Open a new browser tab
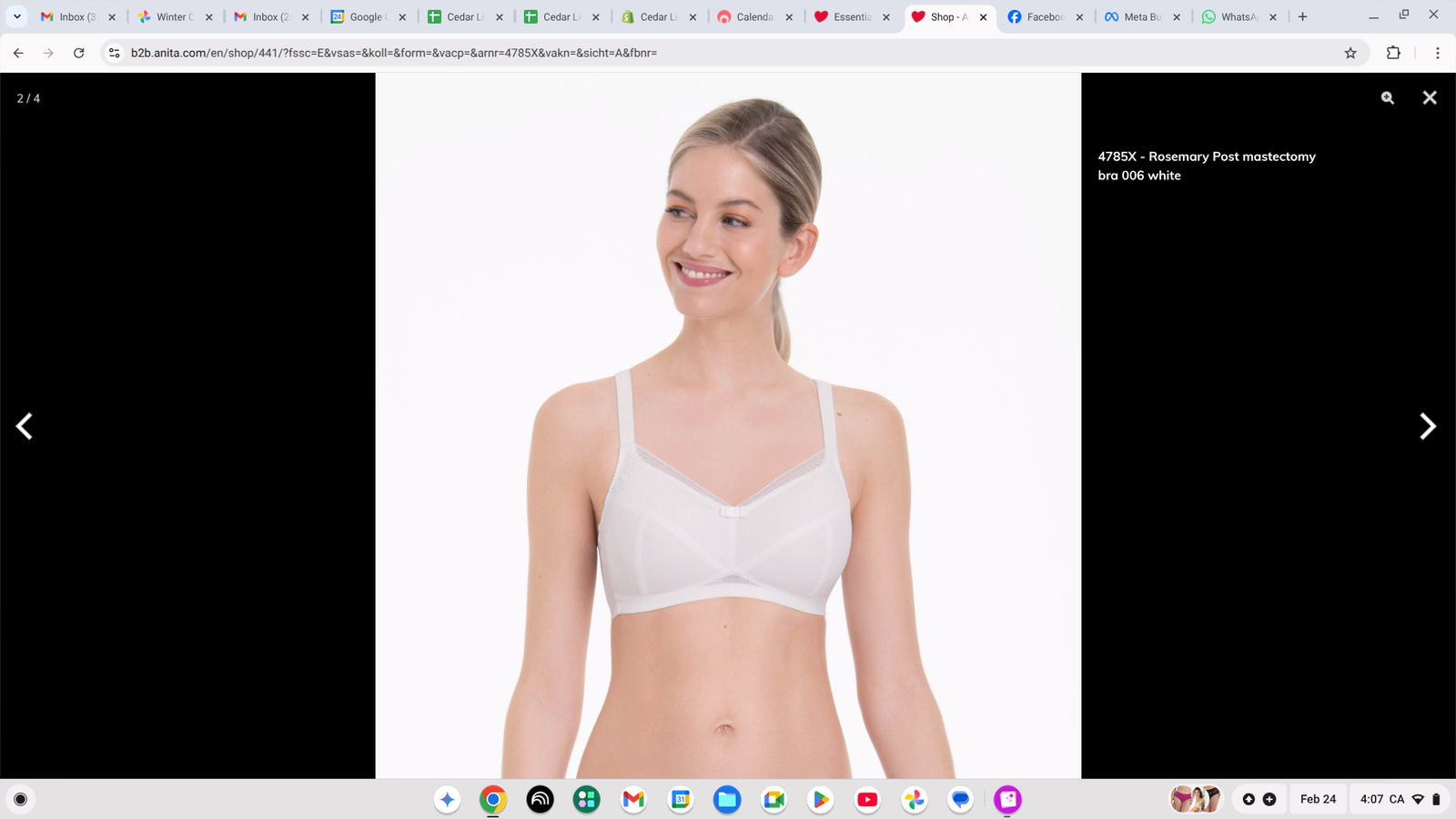Screen dimensions: 1456x819 point(1302,16)
